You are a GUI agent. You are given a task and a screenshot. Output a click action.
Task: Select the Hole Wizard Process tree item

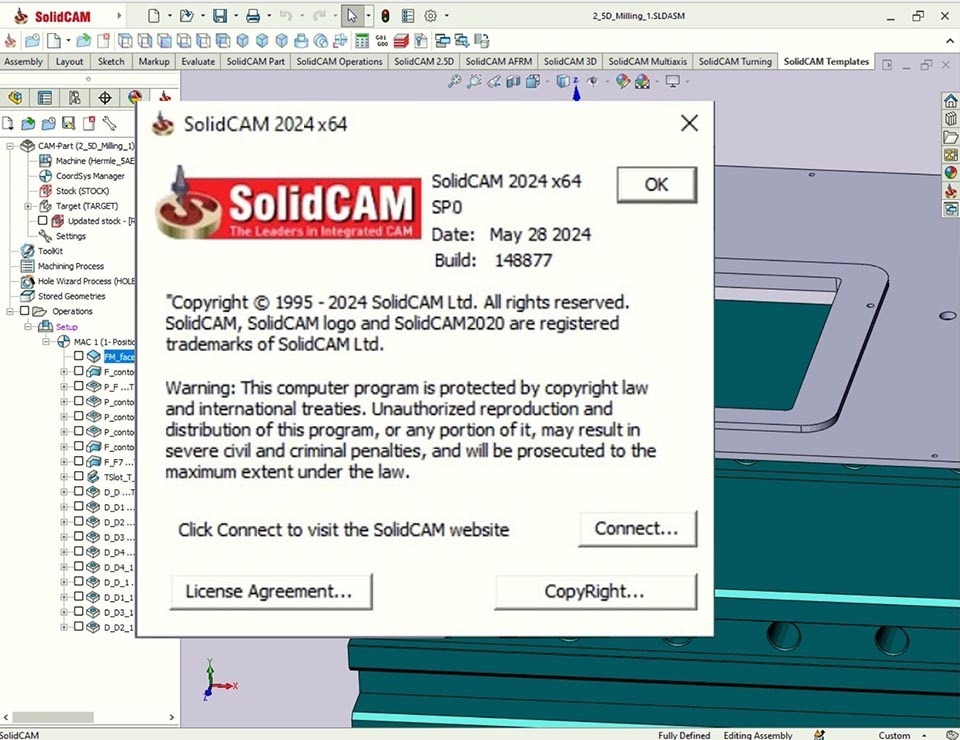pyautogui.click(x=78, y=281)
